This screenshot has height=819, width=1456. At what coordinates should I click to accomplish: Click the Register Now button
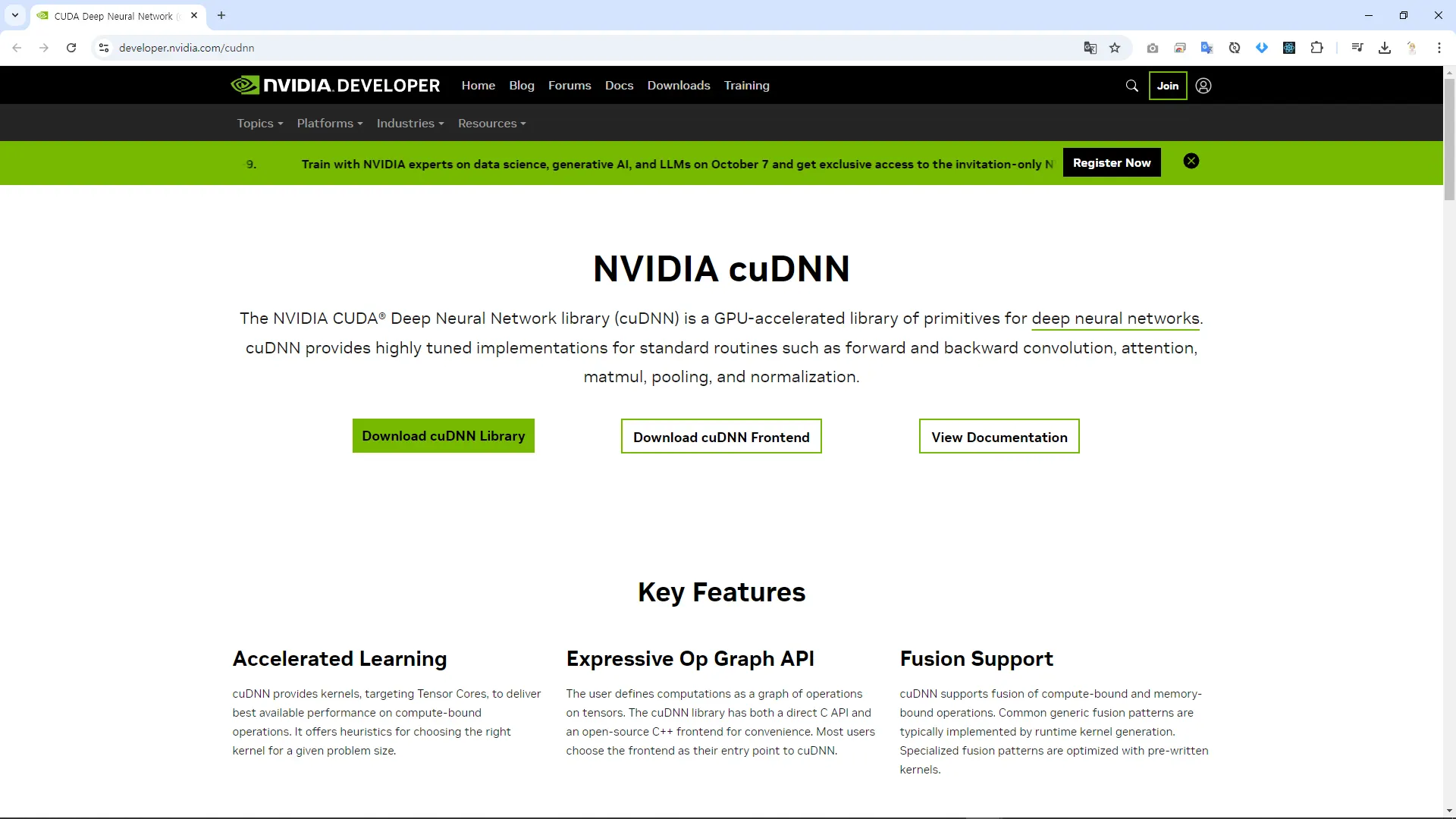(x=1111, y=163)
